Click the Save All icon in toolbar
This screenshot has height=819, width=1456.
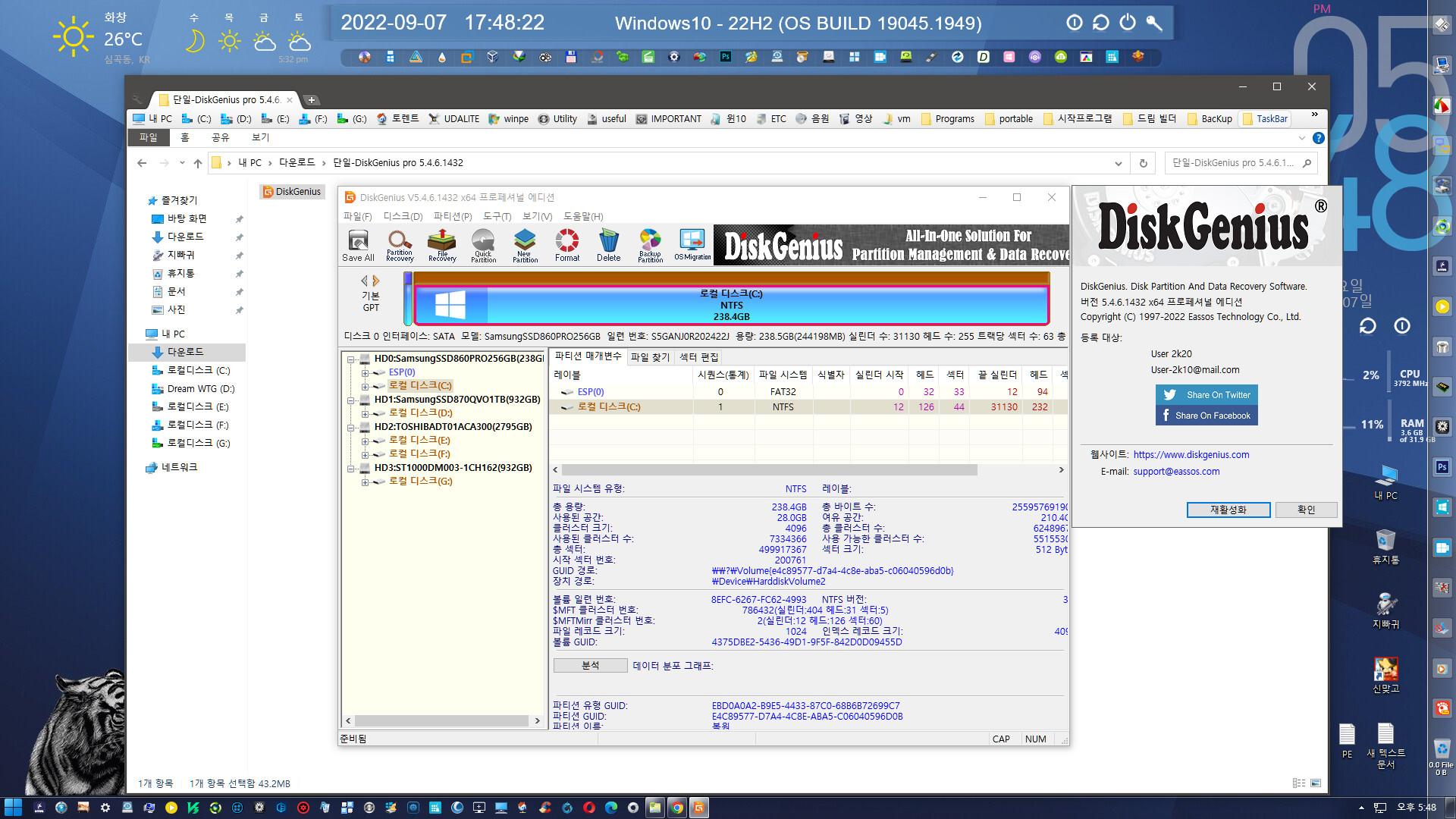click(x=359, y=244)
